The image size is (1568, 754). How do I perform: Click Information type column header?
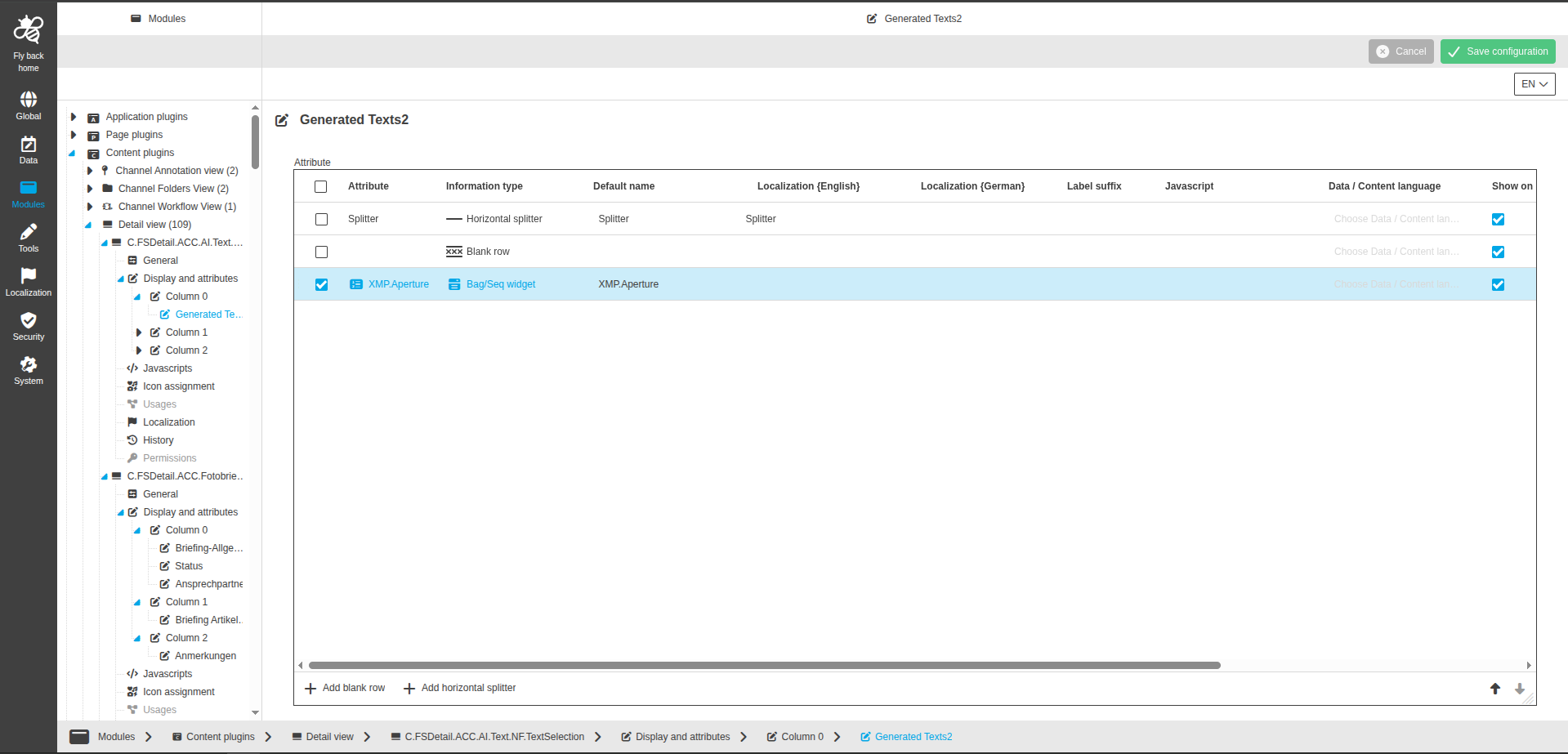pos(485,186)
